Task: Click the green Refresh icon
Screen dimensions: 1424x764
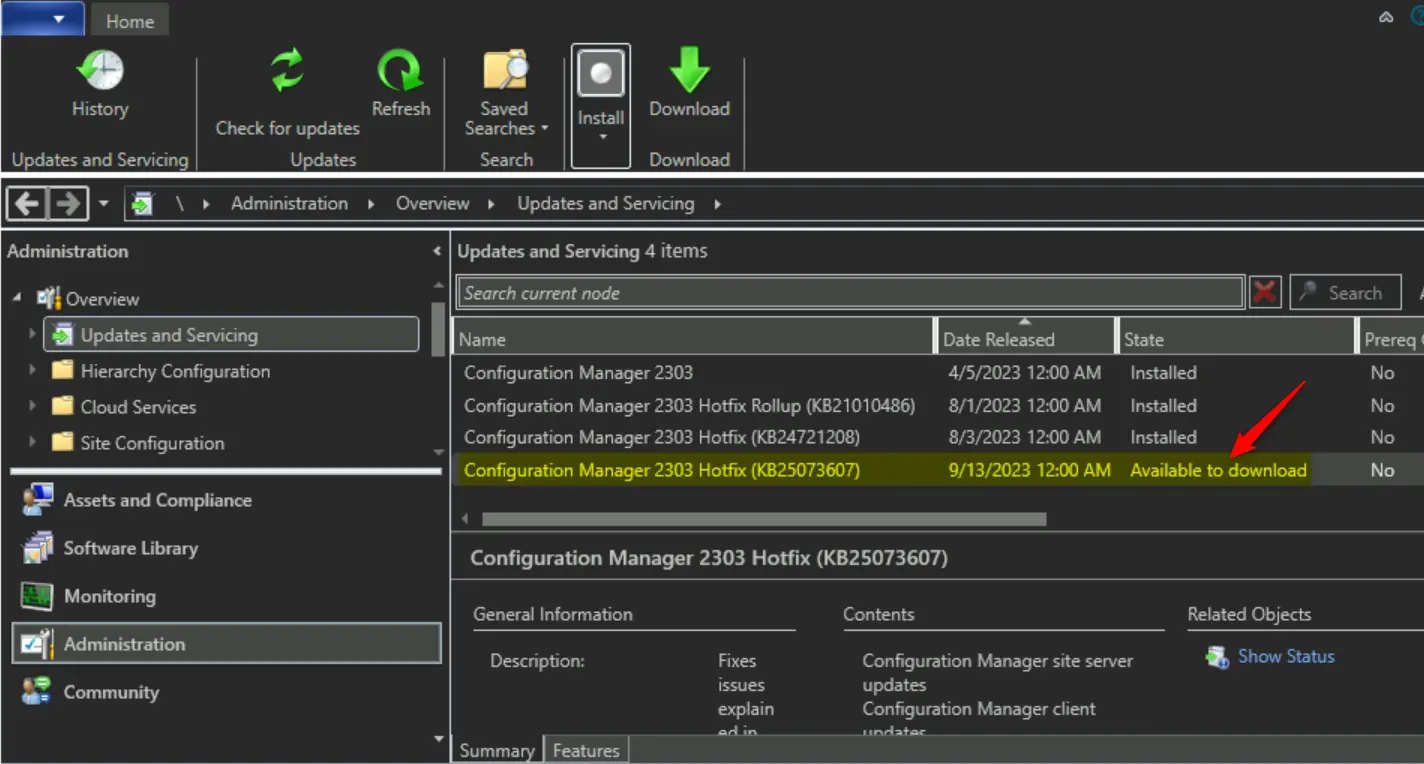Action: [400, 72]
